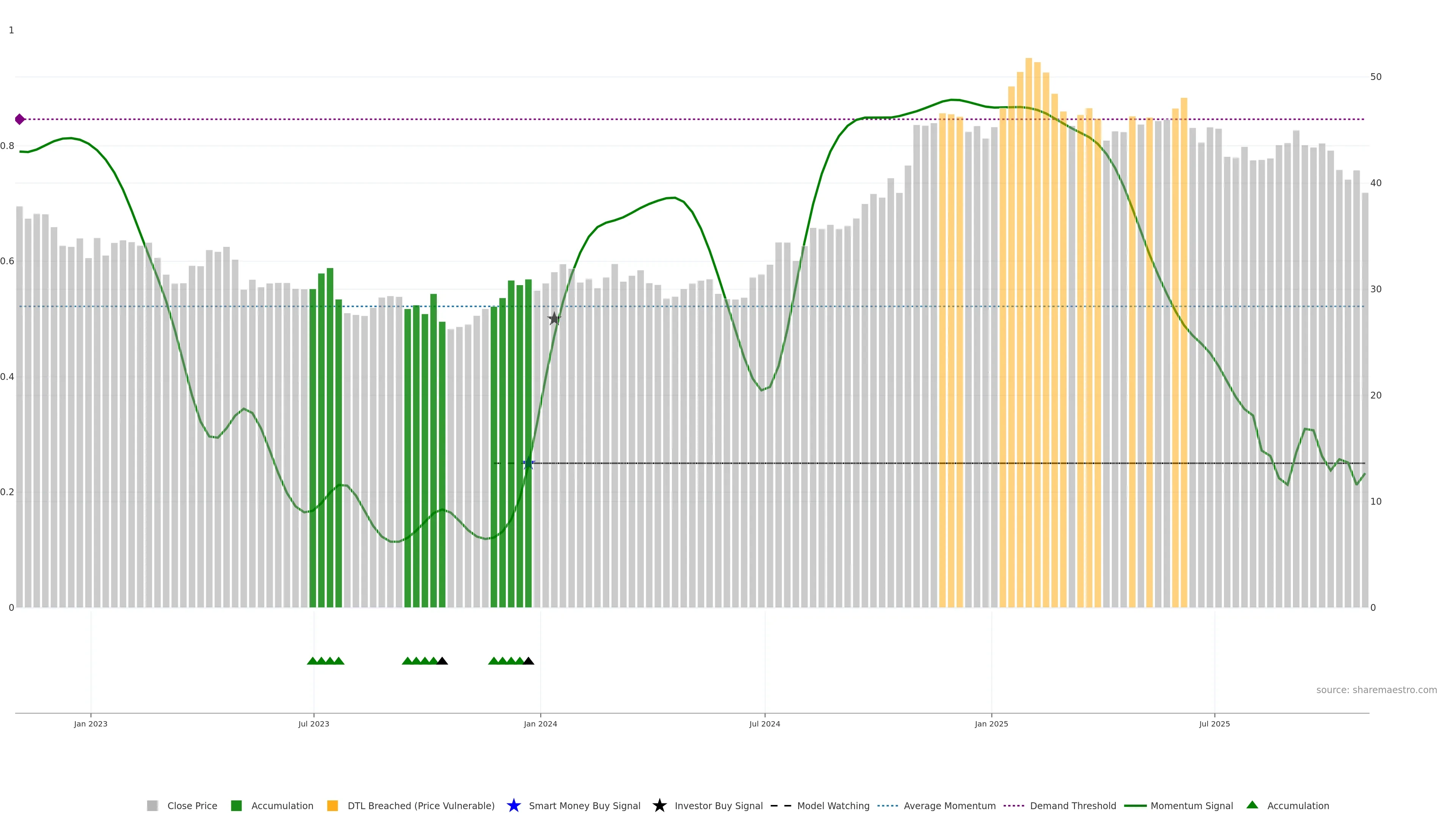Click the Jan 2025 axis label

click(991, 724)
